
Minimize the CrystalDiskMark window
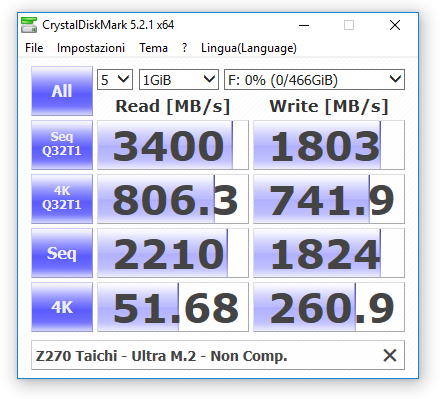(x=304, y=25)
